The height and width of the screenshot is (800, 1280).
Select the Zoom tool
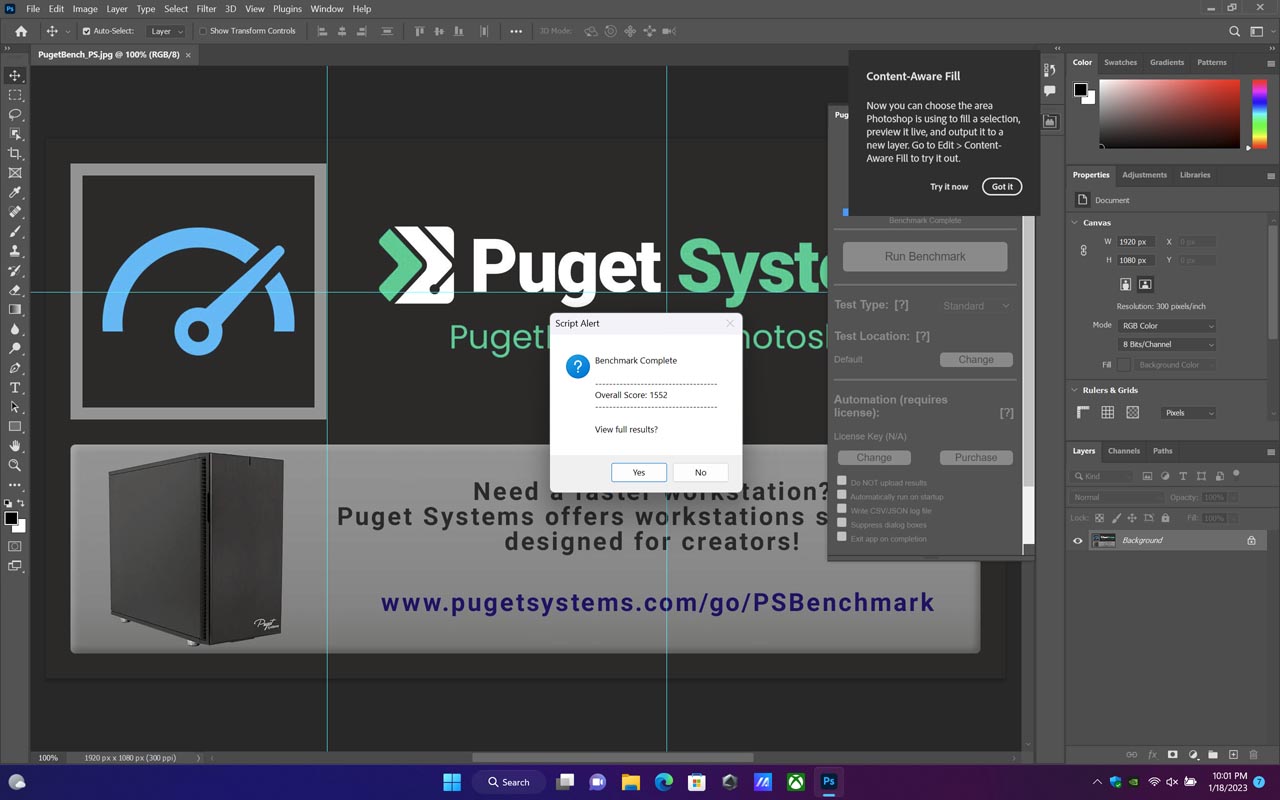pyautogui.click(x=15, y=466)
